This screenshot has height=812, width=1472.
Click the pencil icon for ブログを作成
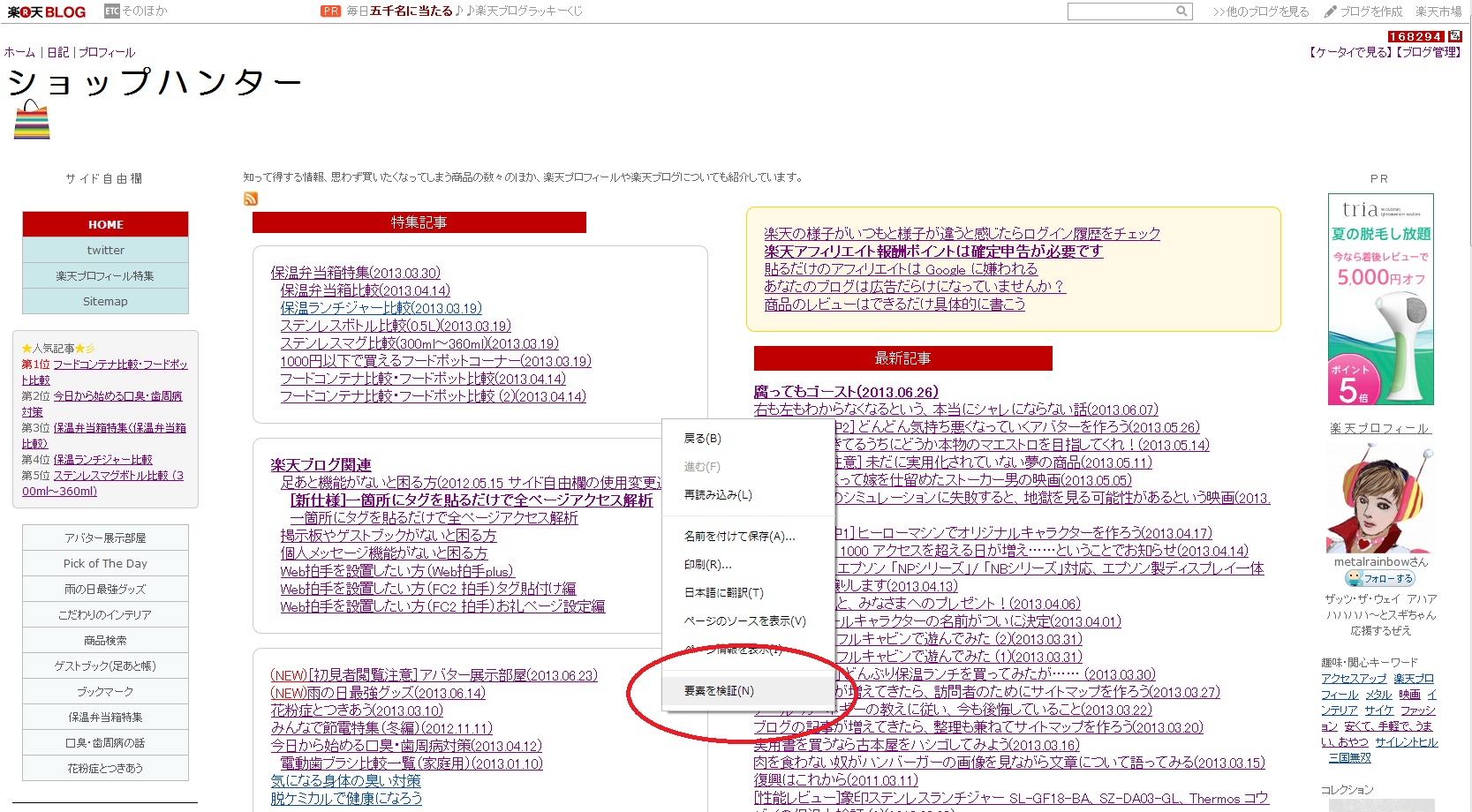(1330, 11)
